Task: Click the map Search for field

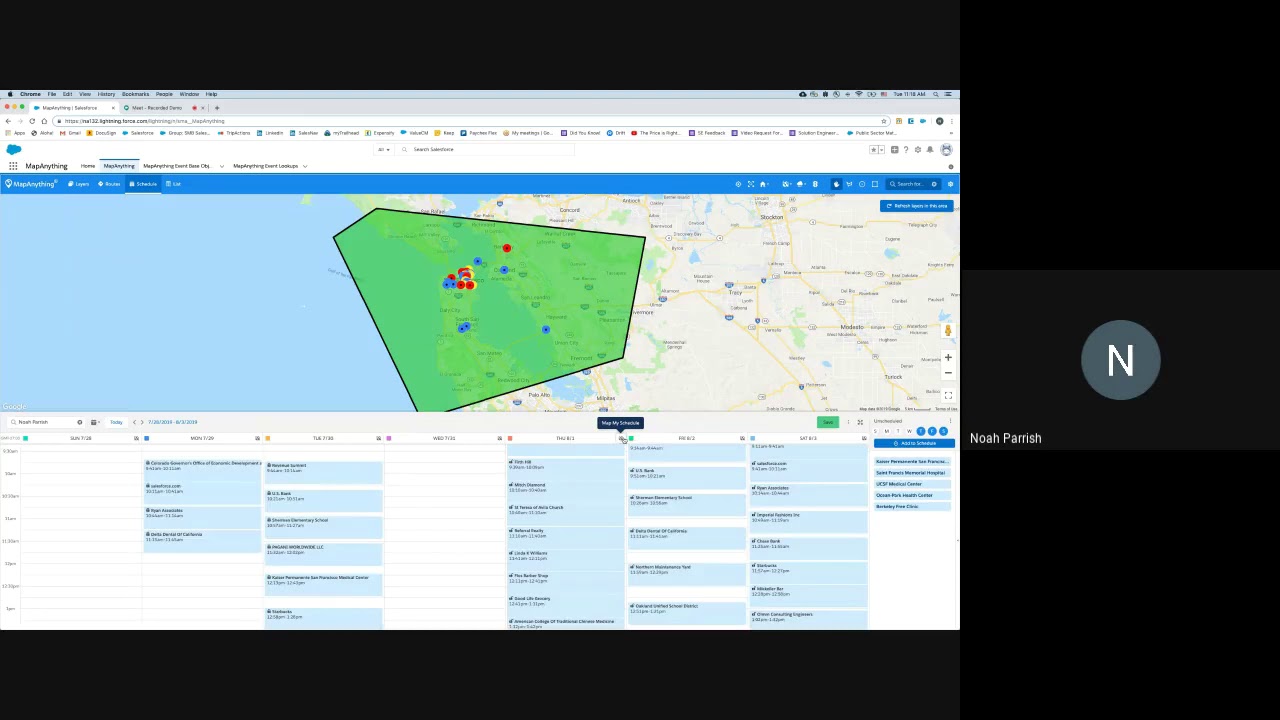Action: coord(909,184)
